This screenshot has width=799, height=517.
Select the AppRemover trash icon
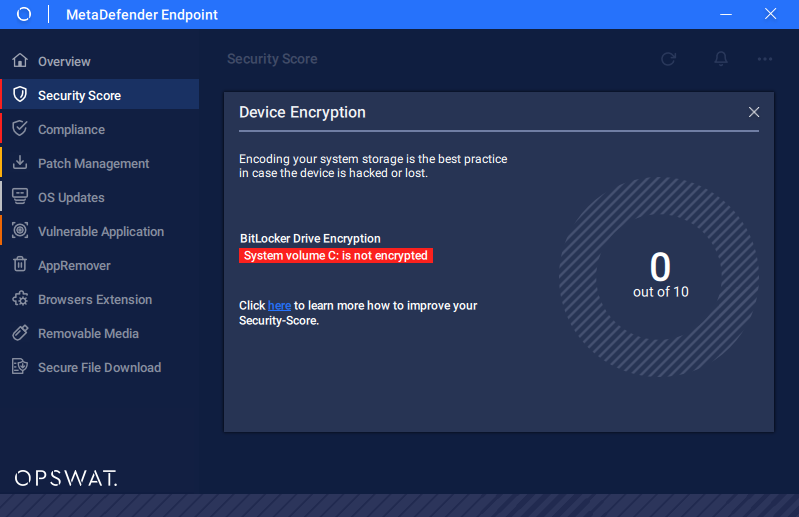click(x=20, y=264)
